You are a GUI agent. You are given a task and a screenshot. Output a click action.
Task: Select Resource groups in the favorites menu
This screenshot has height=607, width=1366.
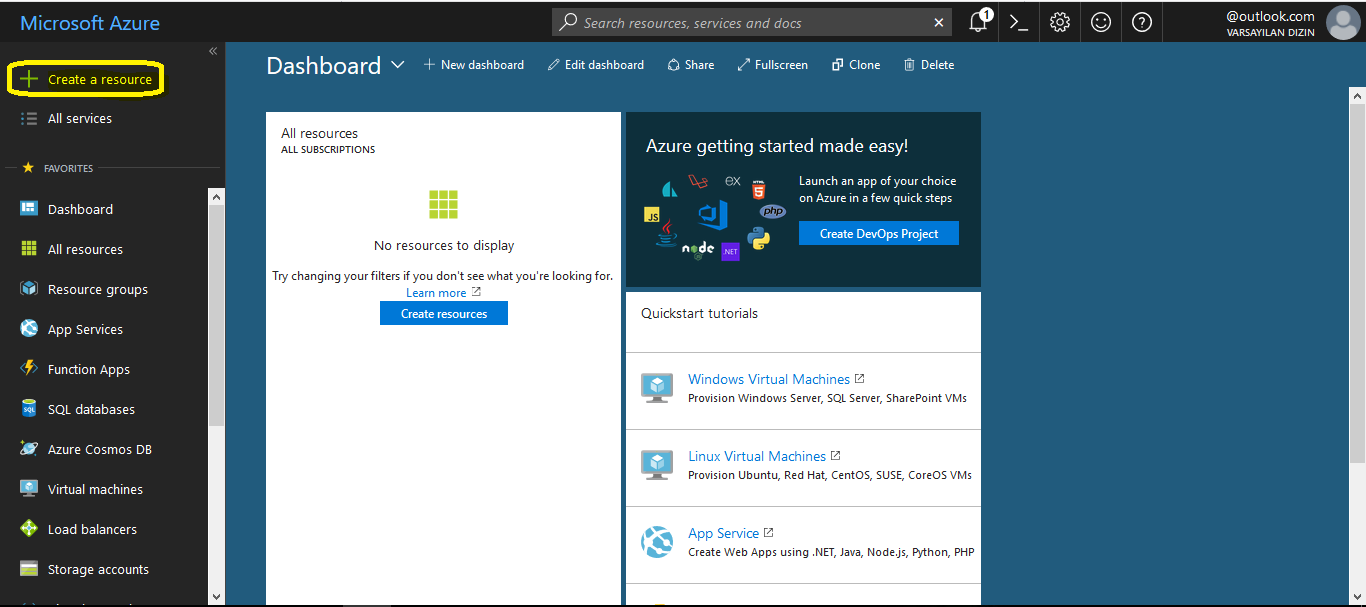click(x=97, y=289)
